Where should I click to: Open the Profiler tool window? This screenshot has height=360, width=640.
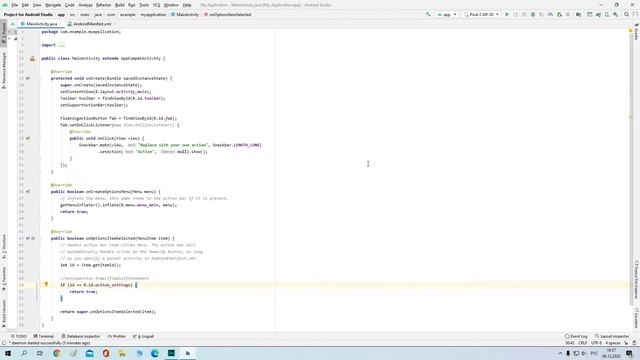pyautogui.click(x=117, y=336)
